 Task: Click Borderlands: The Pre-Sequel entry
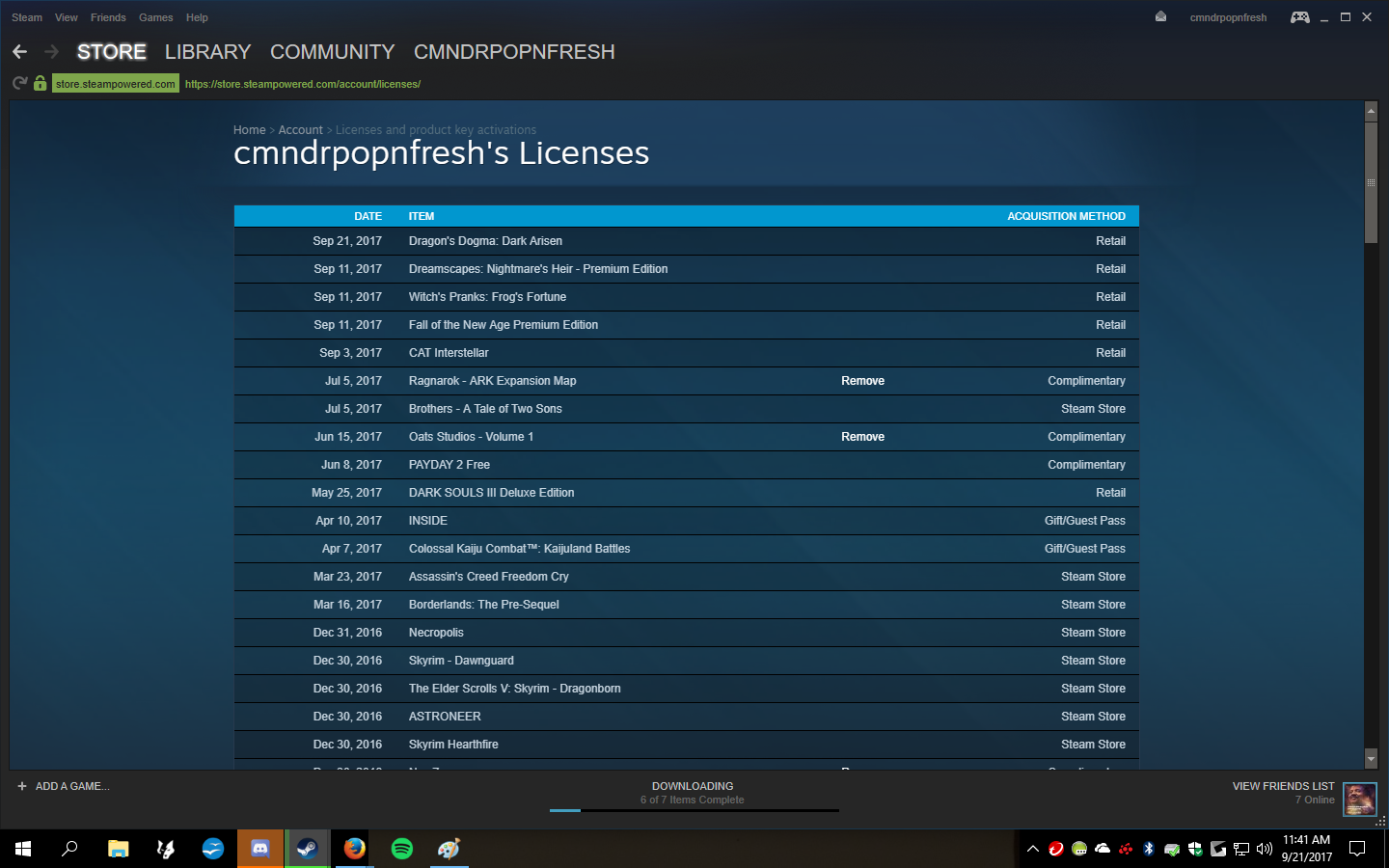483,605
